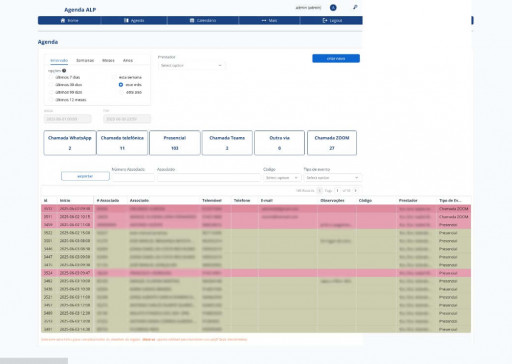512x364 pixels.
Task: Go to the next results page arrow
Action: [x=356, y=191]
